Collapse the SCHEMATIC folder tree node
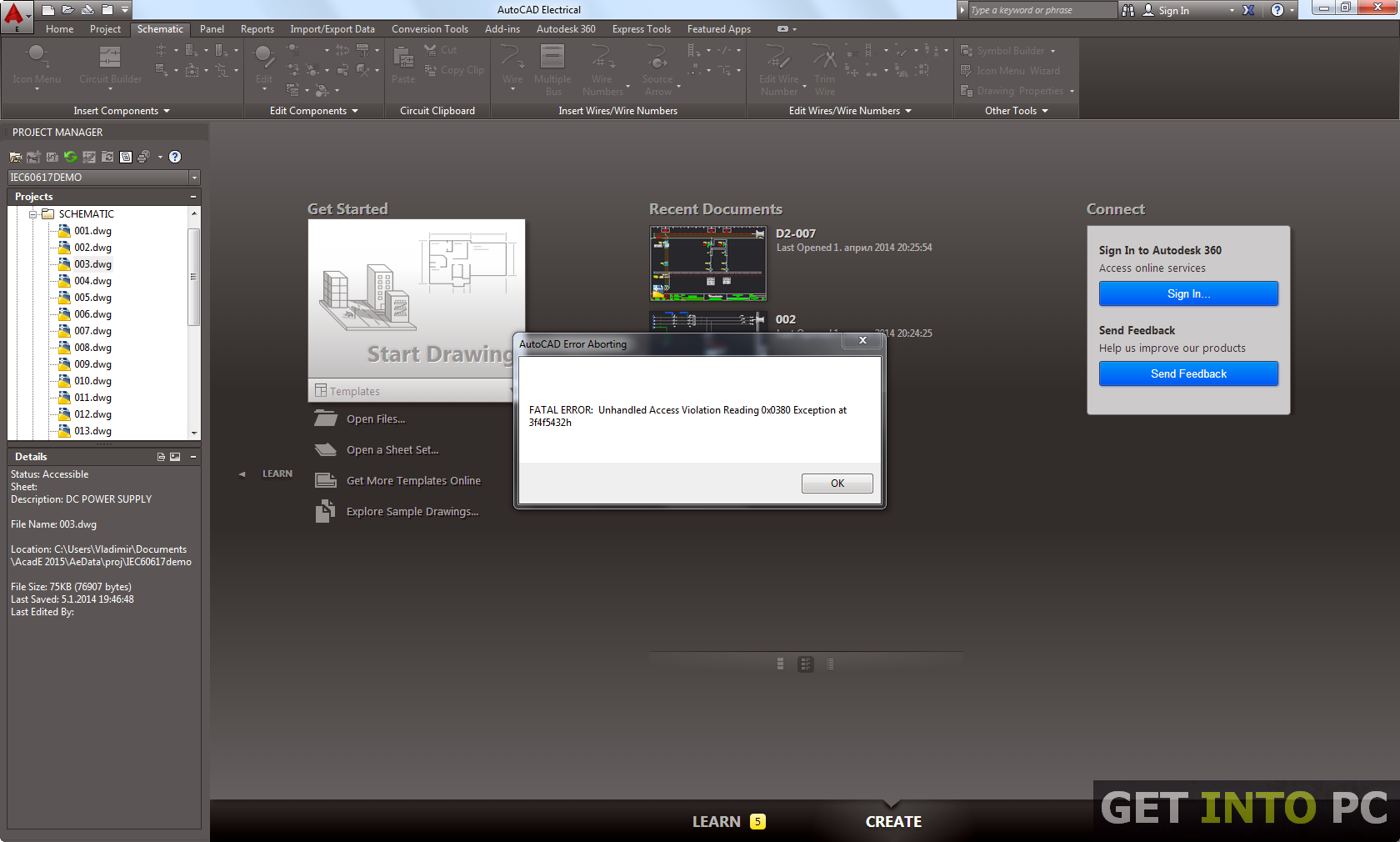This screenshot has height=842, width=1400. [33, 214]
